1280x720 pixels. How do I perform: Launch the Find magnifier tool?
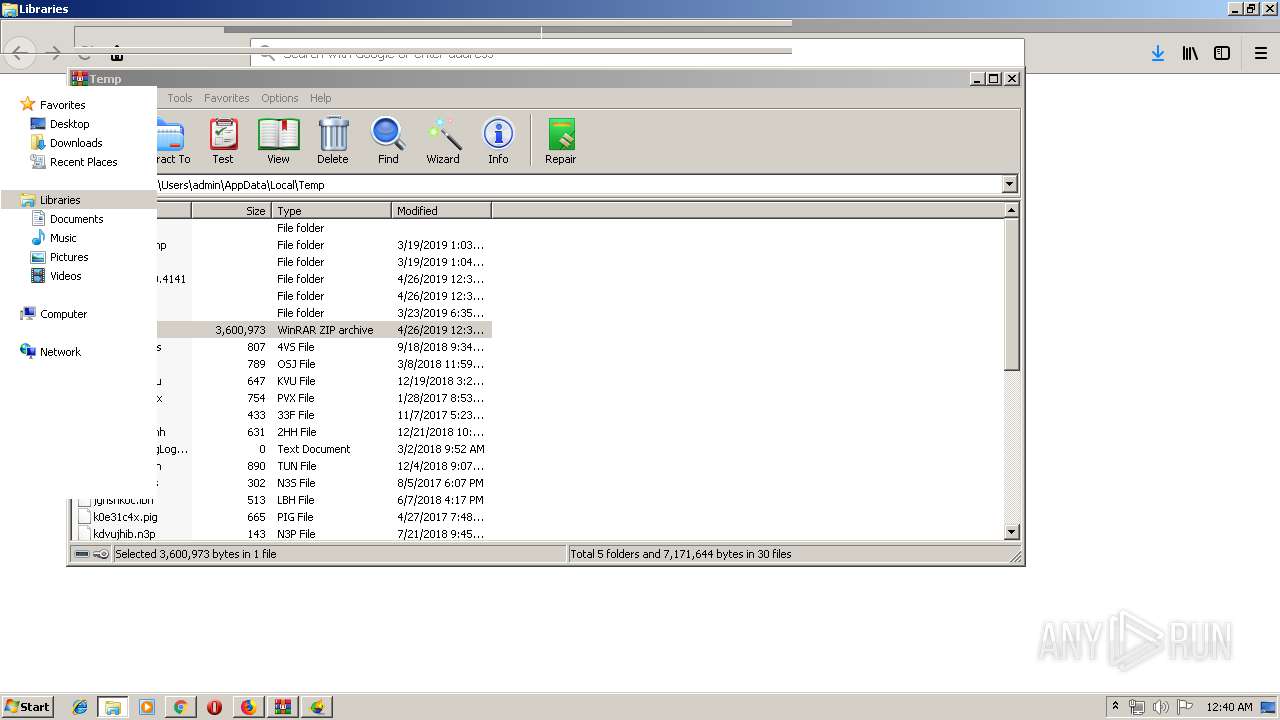coord(388,141)
